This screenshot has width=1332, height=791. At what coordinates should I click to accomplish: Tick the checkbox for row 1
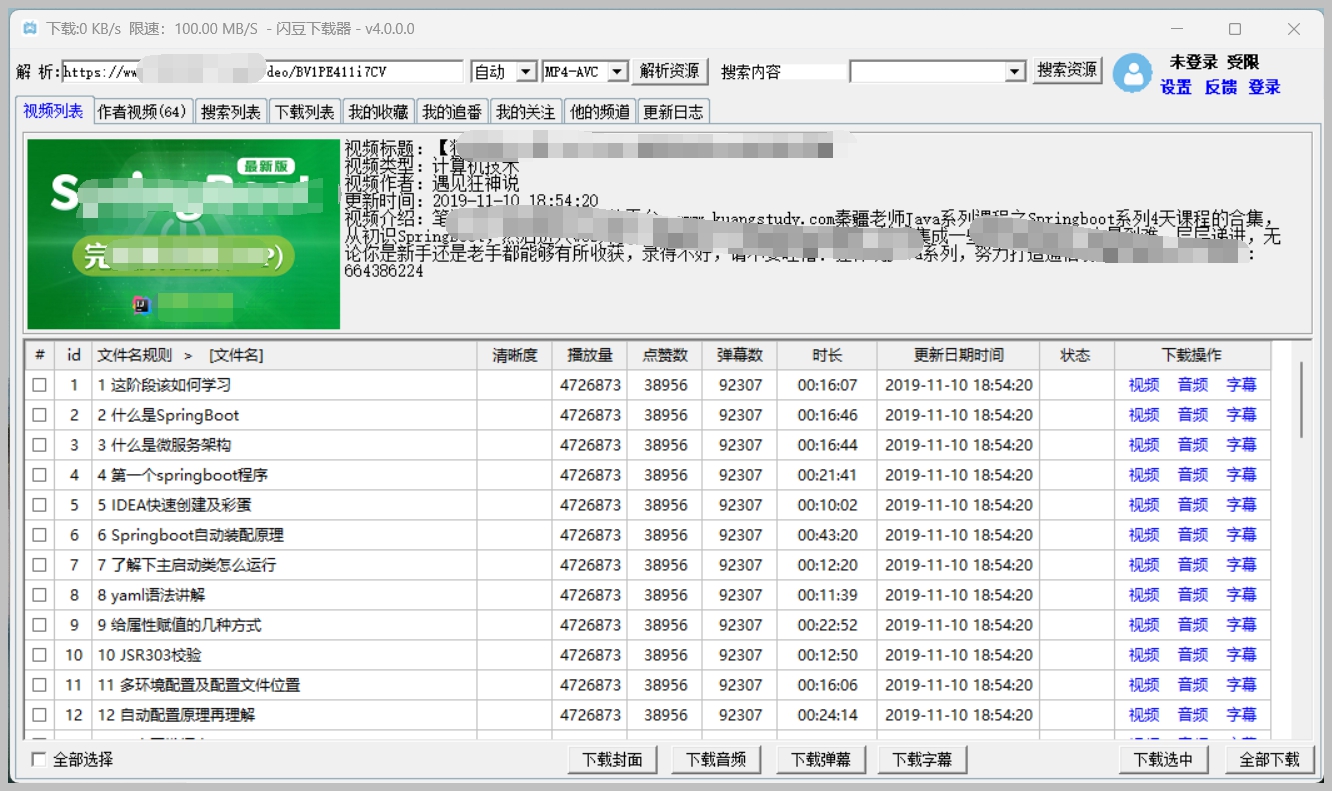click(x=40, y=385)
